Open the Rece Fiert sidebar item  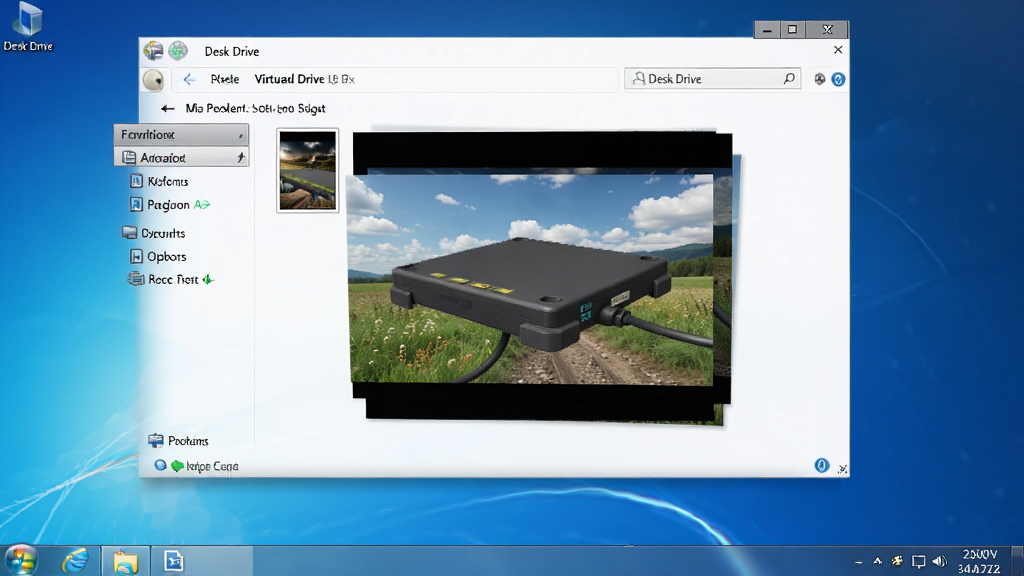point(163,280)
